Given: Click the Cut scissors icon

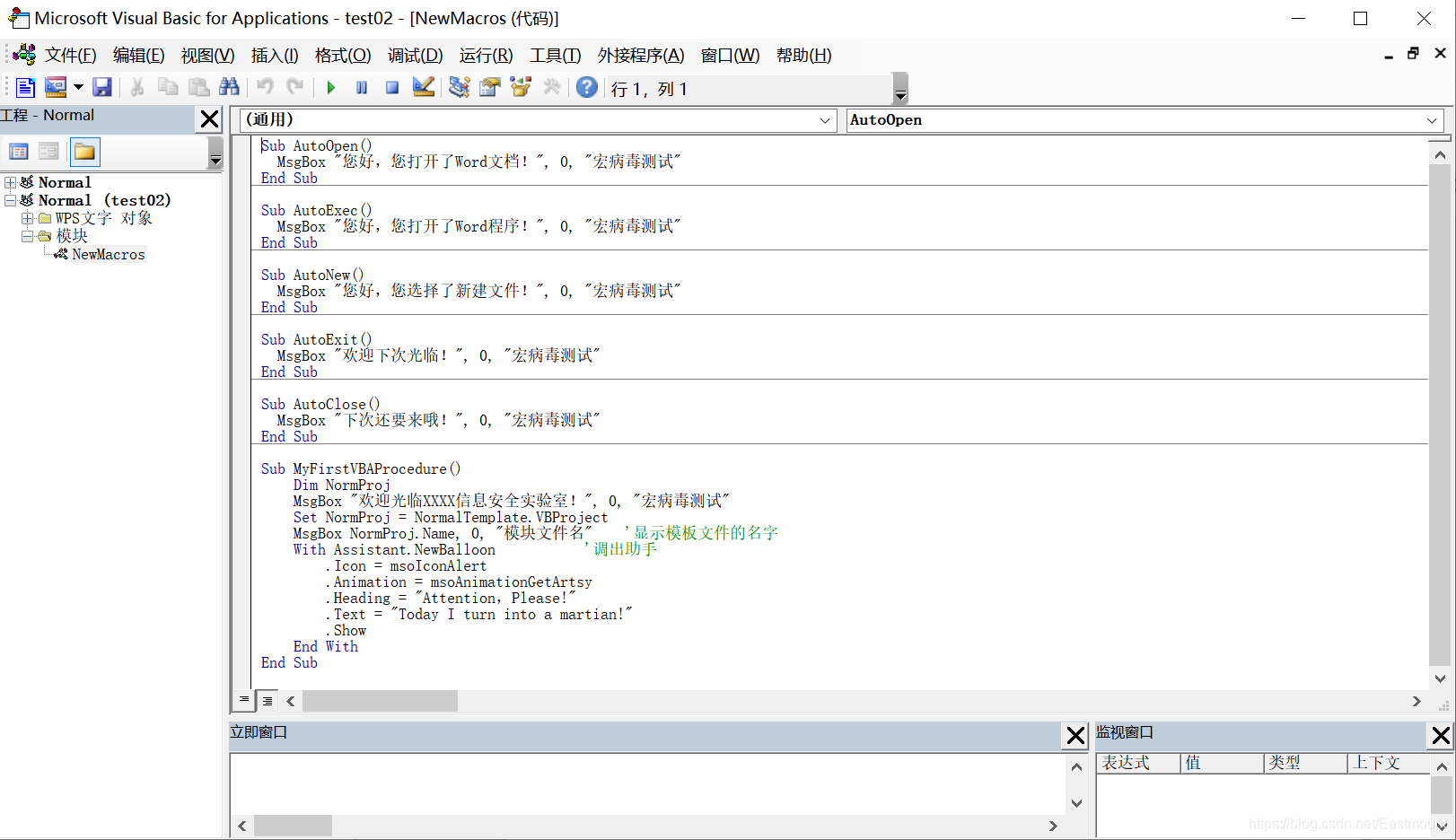Looking at the screenshot, I should pos(137,87).
